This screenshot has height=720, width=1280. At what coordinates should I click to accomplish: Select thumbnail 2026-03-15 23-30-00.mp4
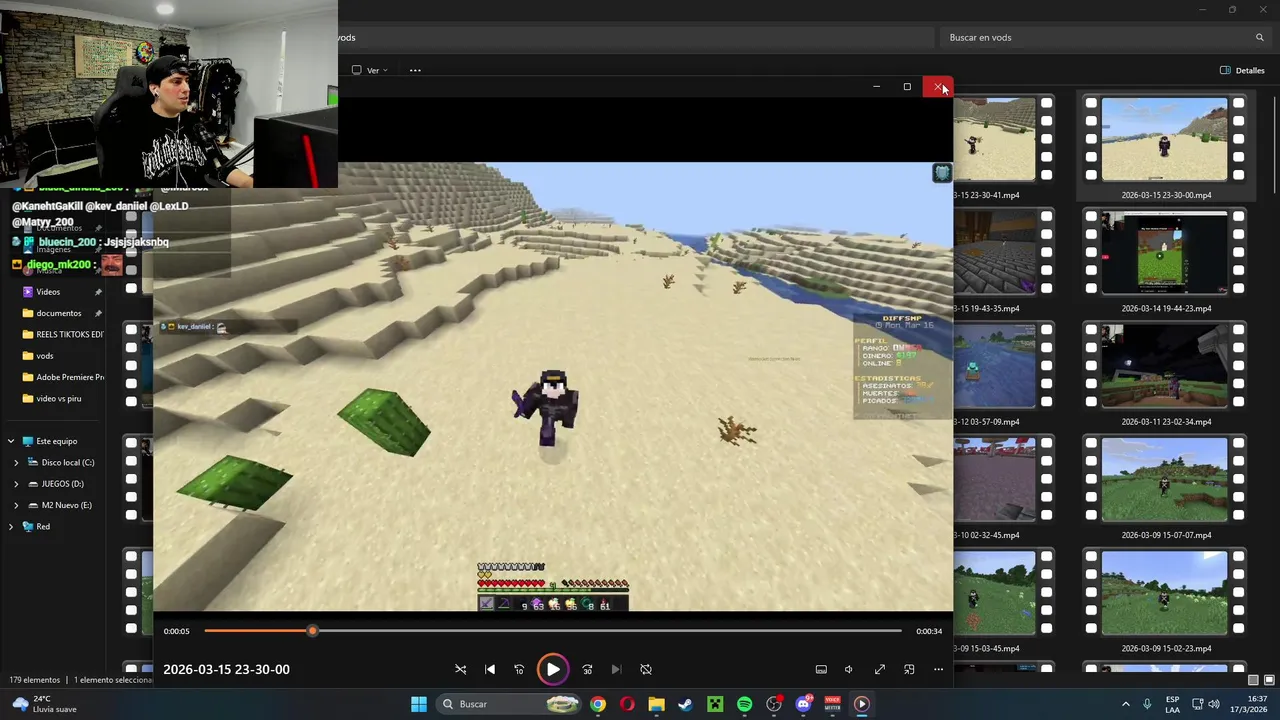coord(1164,139)
